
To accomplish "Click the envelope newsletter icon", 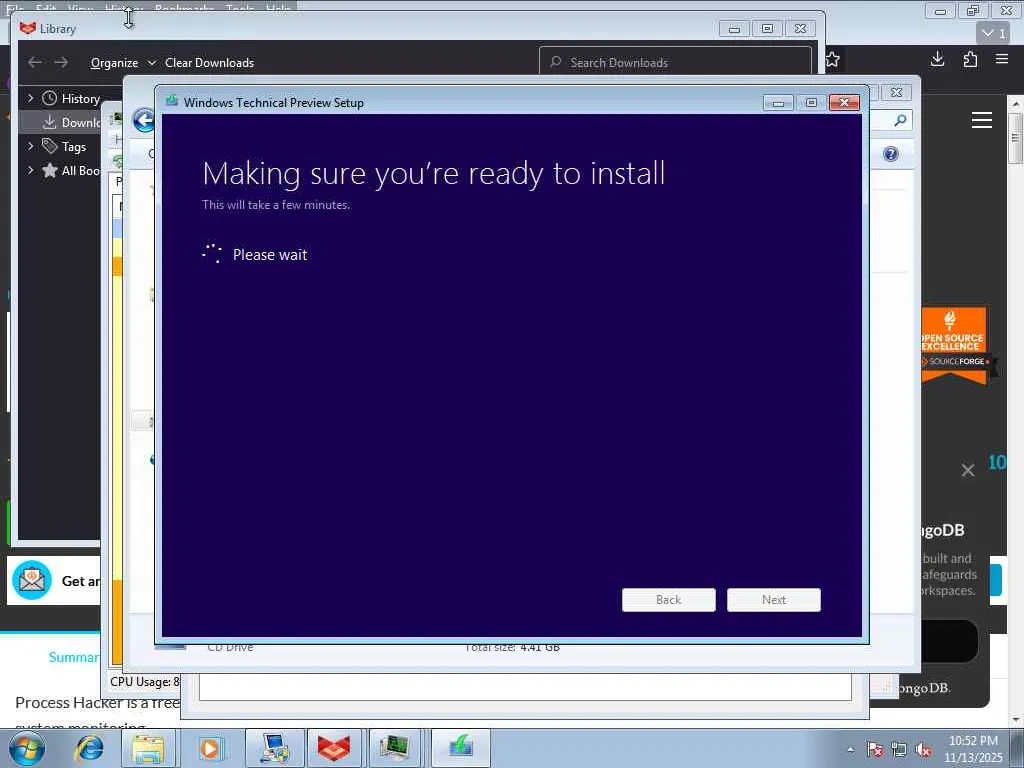I will (31, 580).
